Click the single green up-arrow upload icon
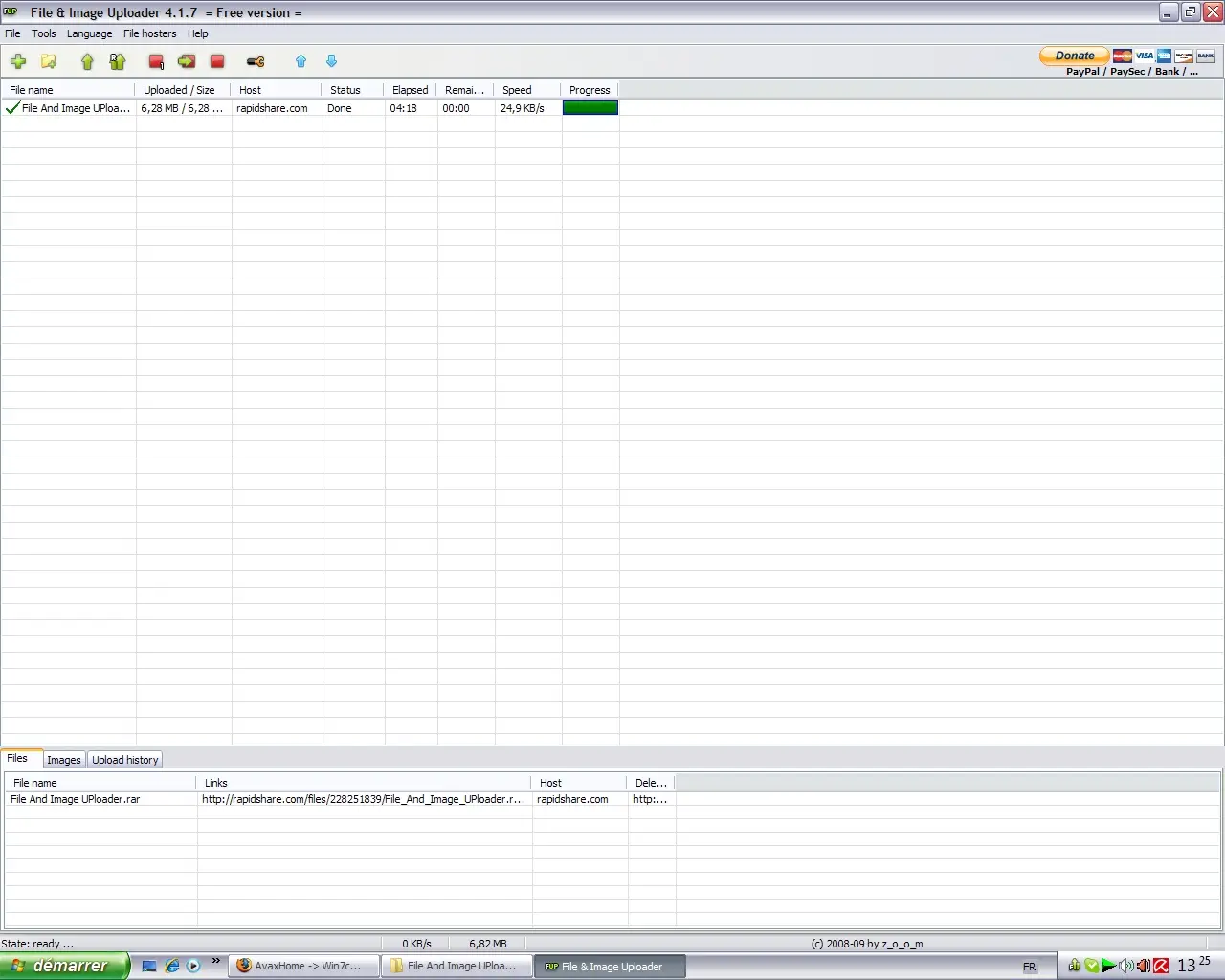 [x=87, y=61]
